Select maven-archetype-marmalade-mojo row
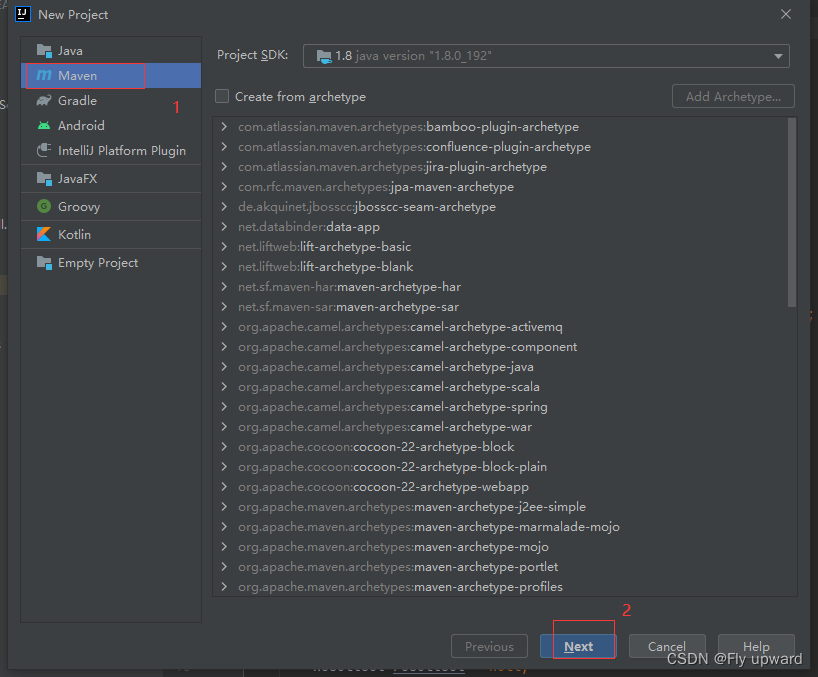Screen dimensions: 818x677 tap(501, 527)
